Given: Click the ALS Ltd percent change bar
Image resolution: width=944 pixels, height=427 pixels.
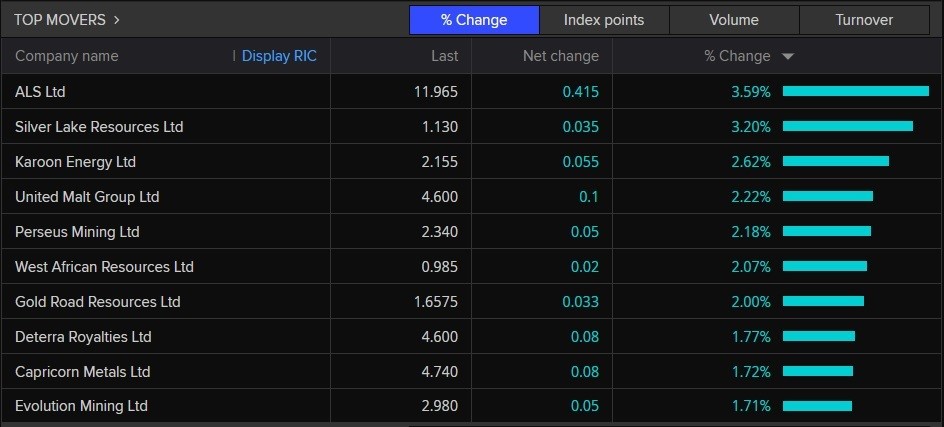Looking at the screenshot, I should pos(856,92).
